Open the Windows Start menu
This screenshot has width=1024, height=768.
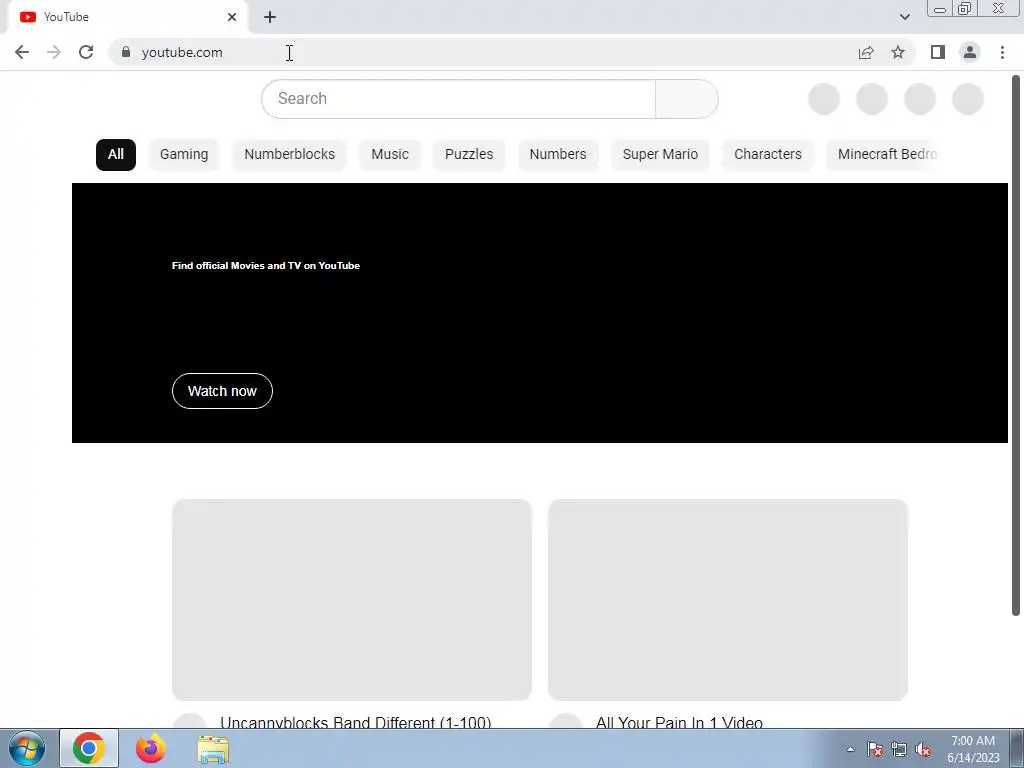[x=27, y=748]
